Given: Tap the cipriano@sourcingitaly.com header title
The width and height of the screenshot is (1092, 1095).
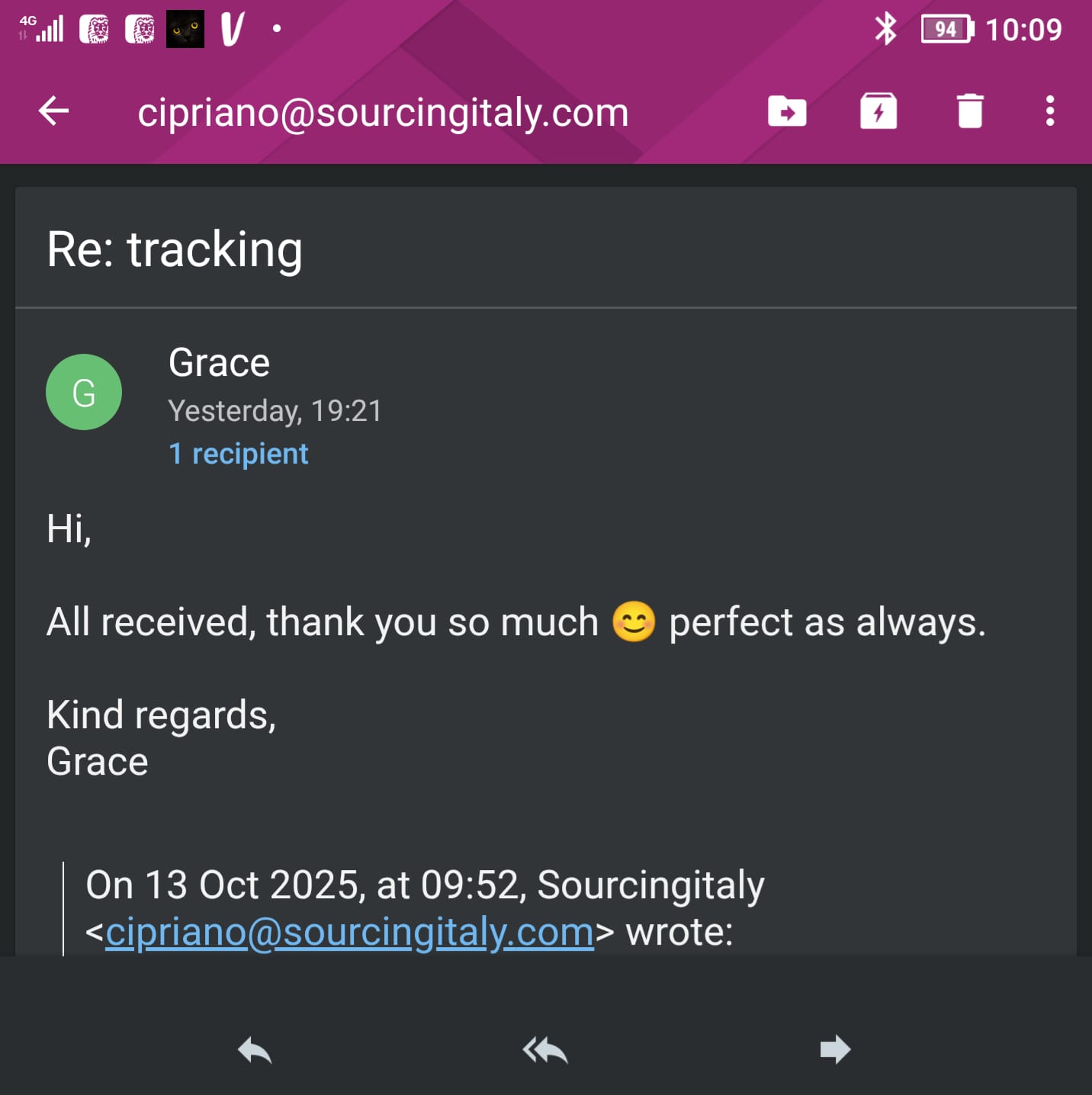Looking at the screenshot, I should 383,113.
